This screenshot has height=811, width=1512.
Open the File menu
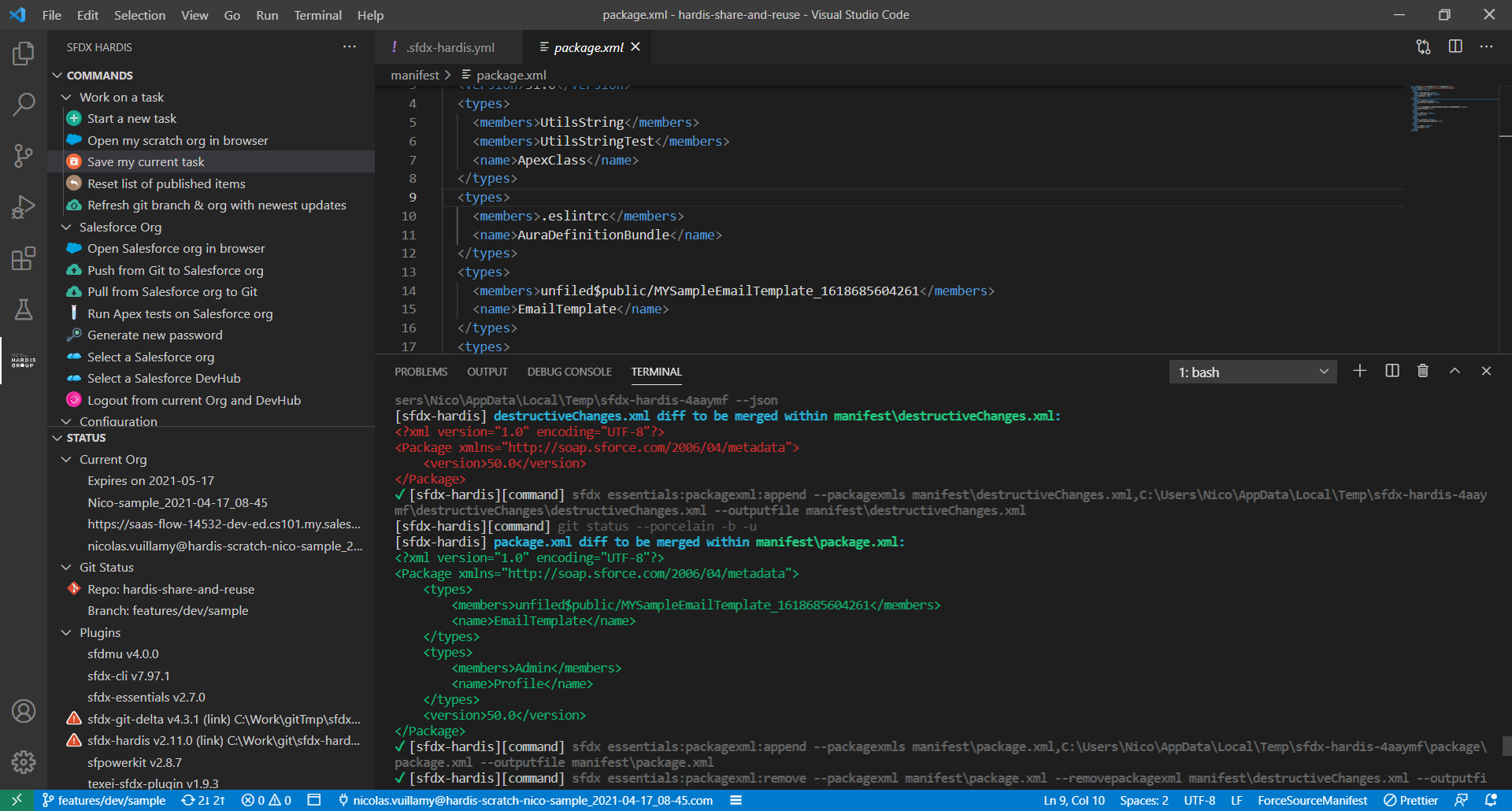click(x=51, y=15)
